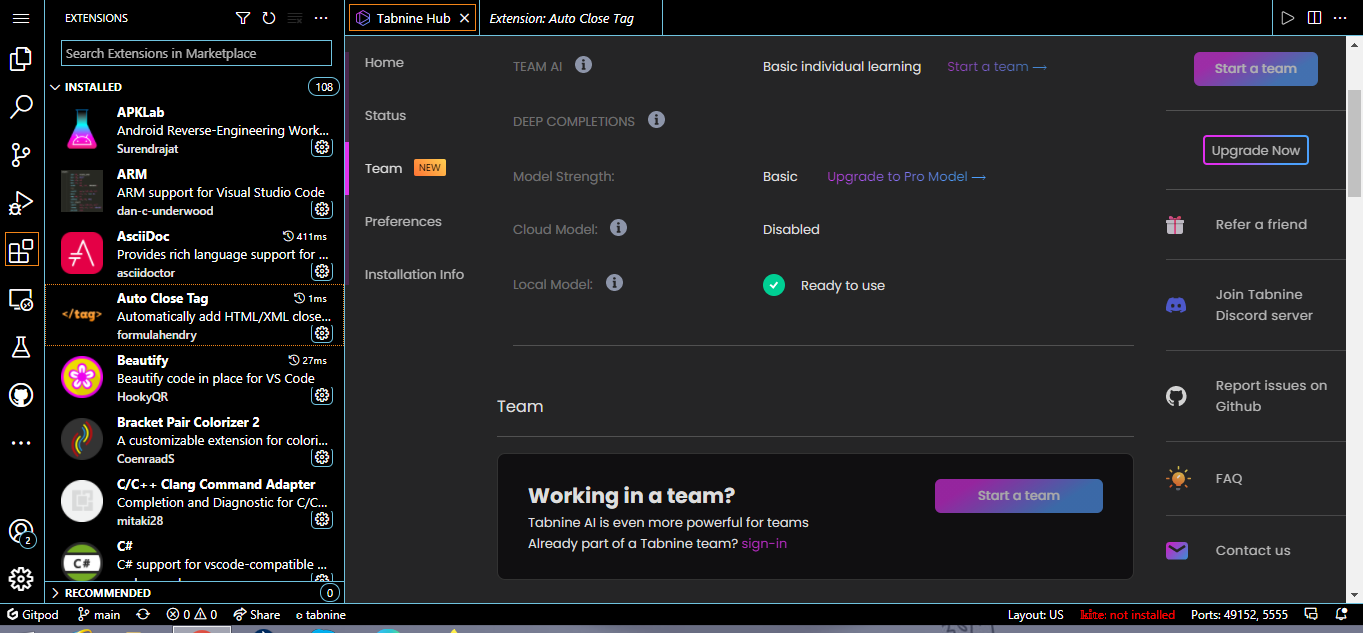1363x633 pixels.
Task: Click the Run play icon in editor toolbar
Action: click(1288, 18)
